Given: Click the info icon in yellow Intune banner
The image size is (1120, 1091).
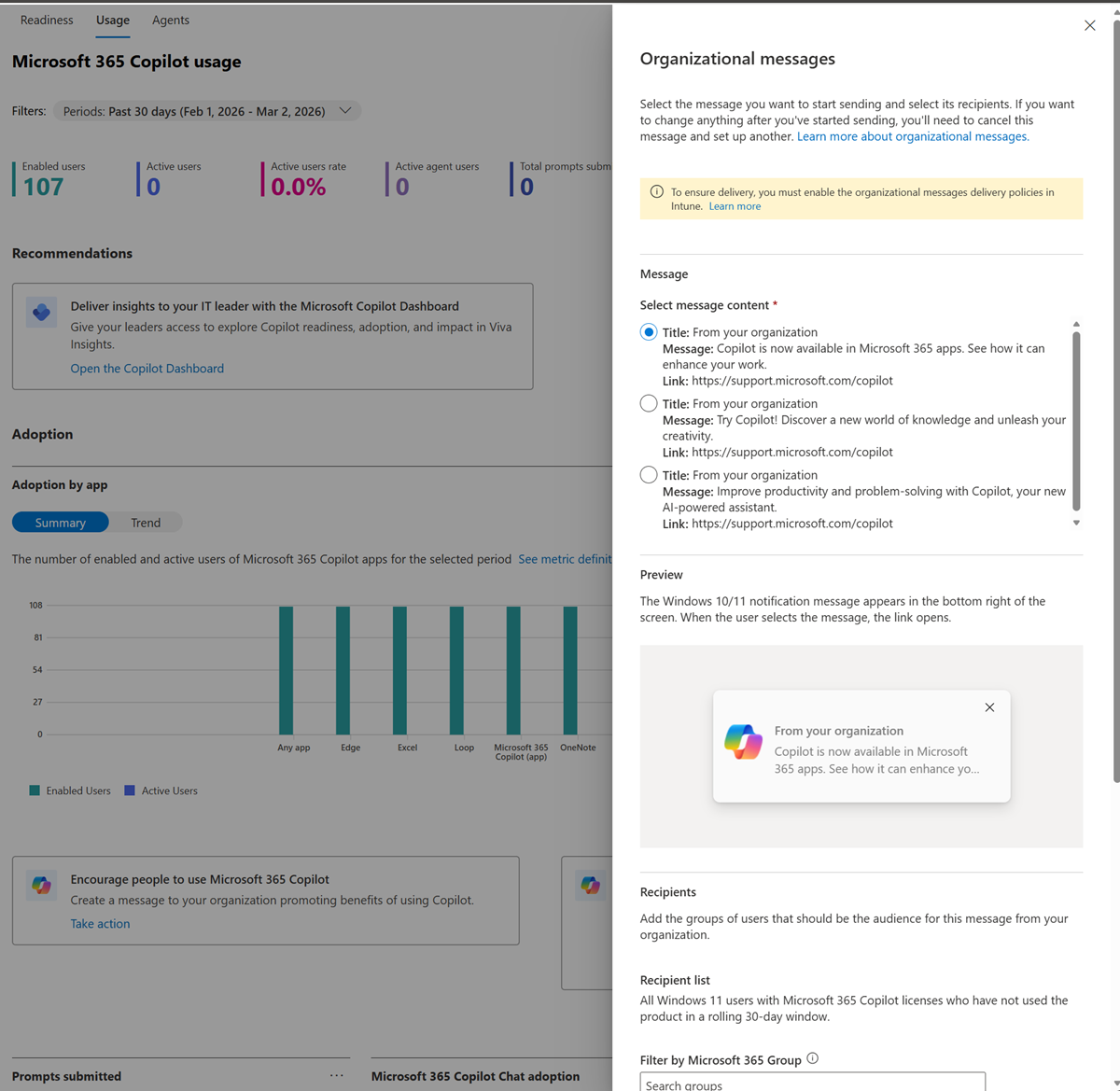Looking at the screenshot, I should tap(657, 191).
